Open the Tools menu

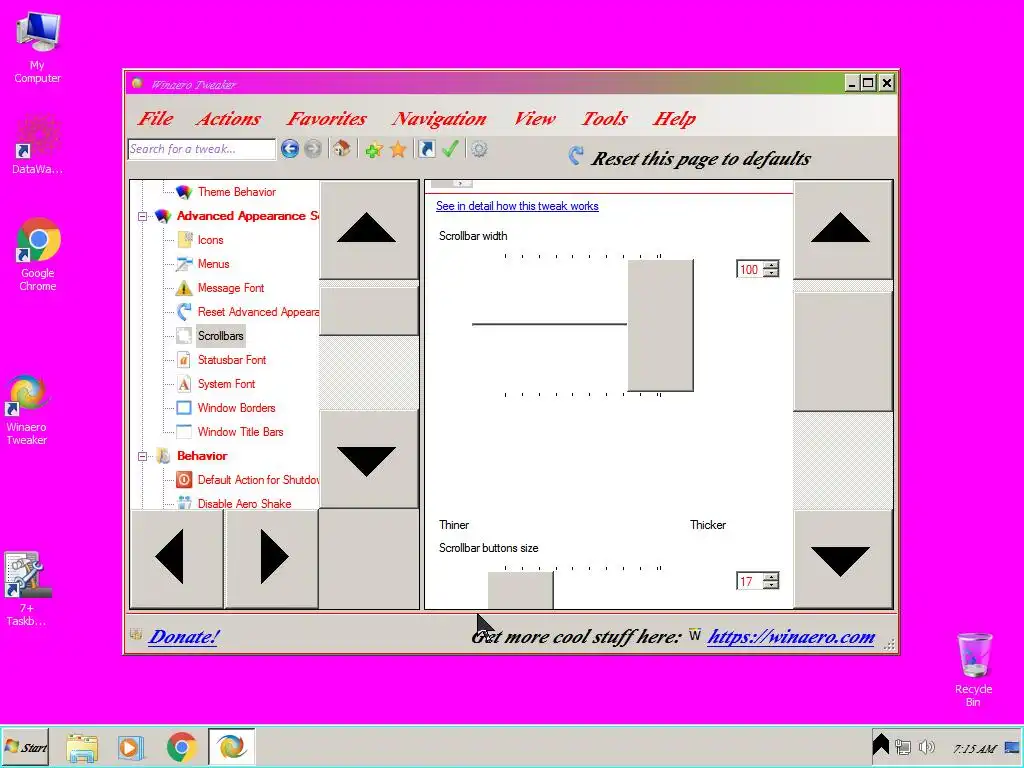tap(605, 118)
